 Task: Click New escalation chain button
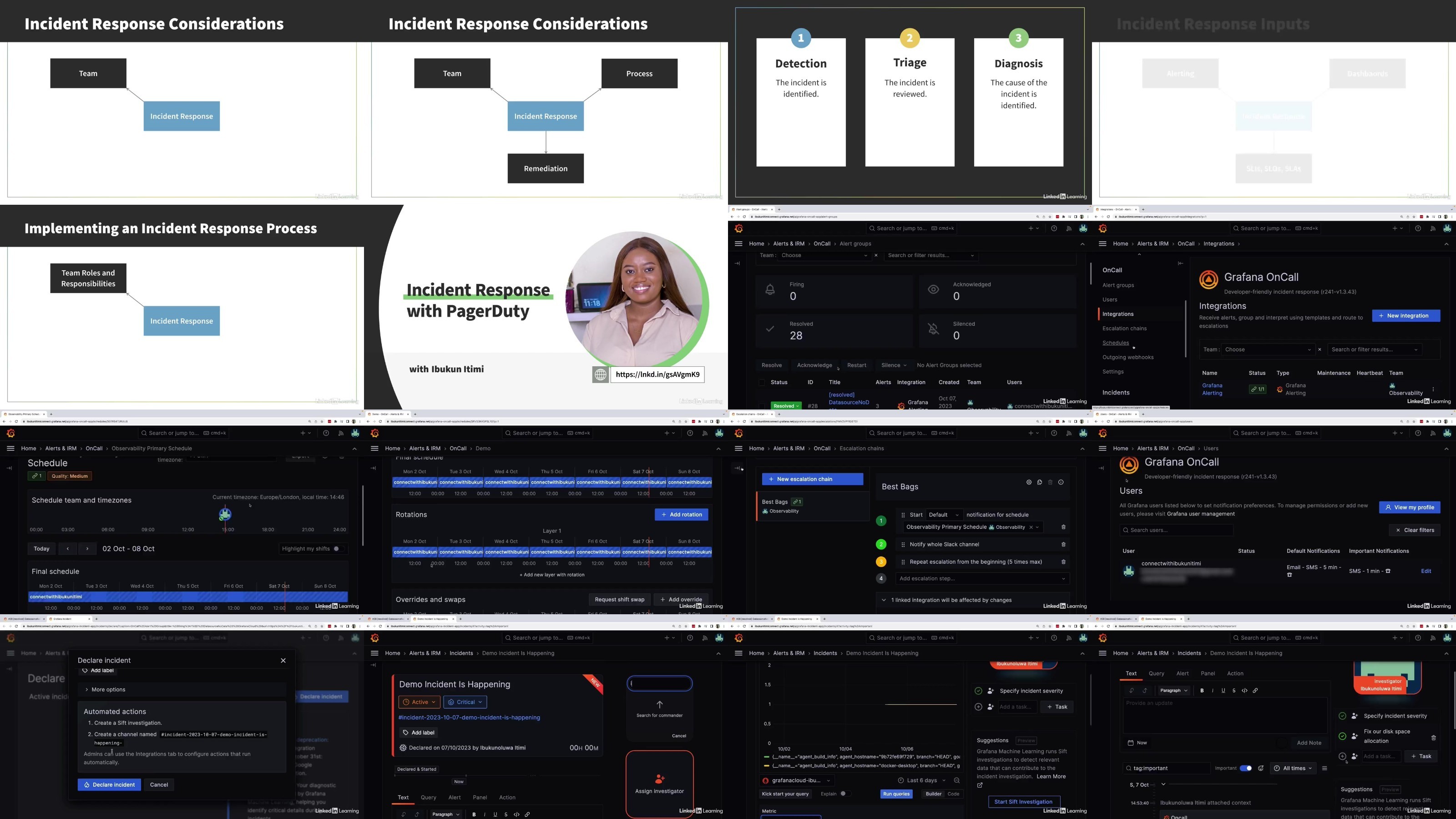click(812, 479)
